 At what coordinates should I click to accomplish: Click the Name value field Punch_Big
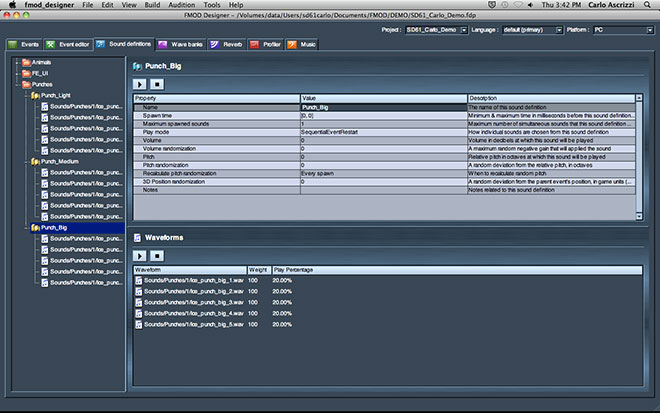[383, 107]
